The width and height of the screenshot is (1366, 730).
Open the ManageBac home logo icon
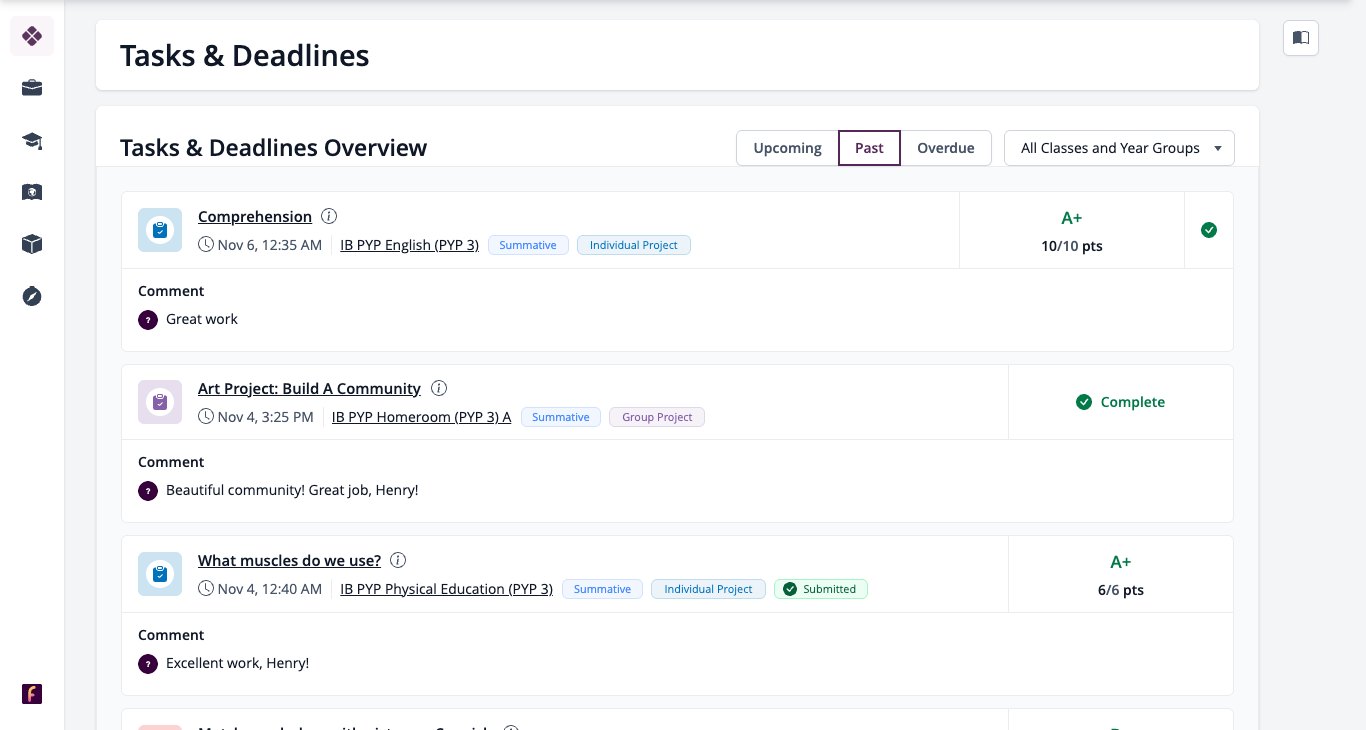[x=32, y=36]
